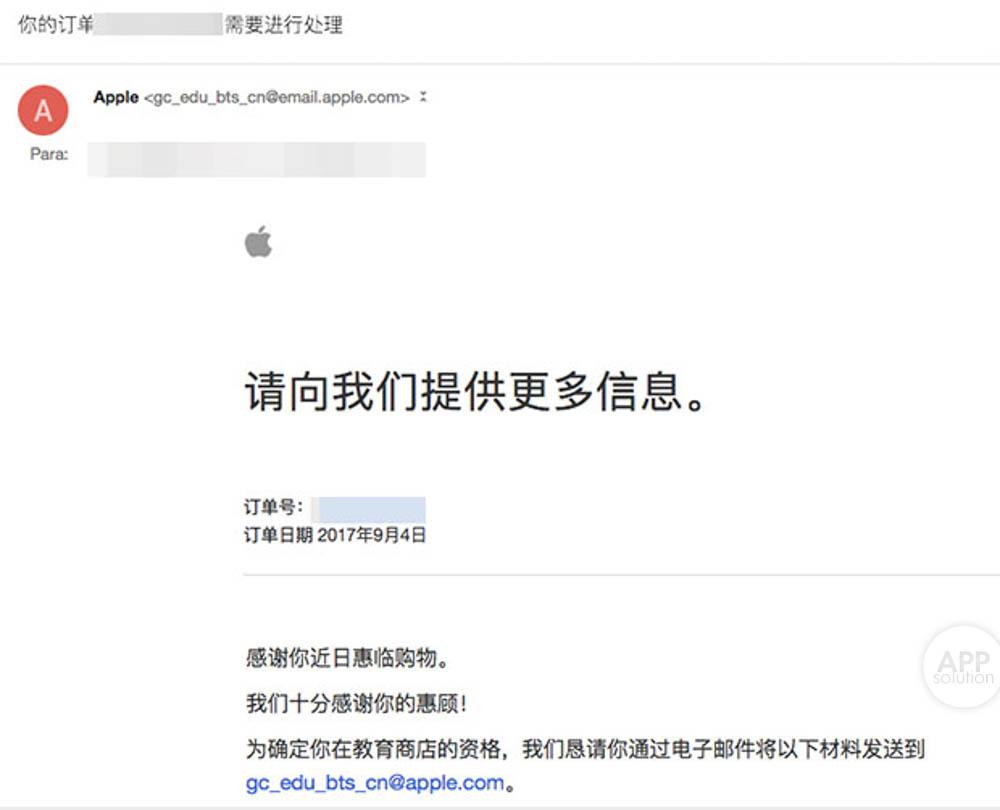Expand the sender details arrow beside the address

point(423,97)
